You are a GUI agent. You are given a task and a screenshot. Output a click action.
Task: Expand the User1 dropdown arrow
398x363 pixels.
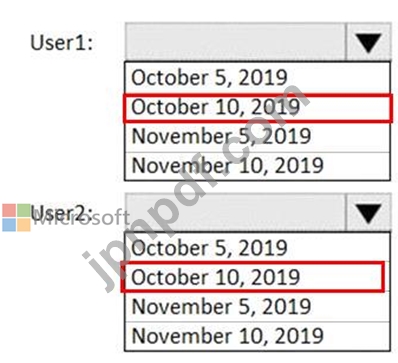[x=368, y=42]
